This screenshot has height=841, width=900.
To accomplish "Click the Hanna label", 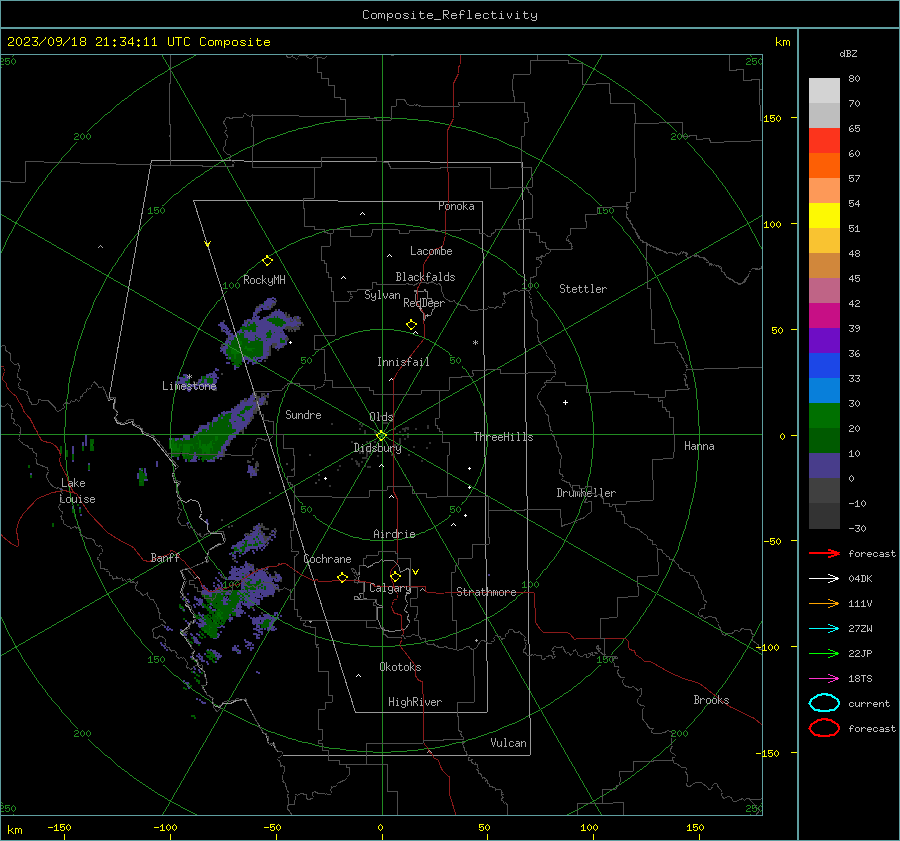I will pyautogui.click(x=699, y=446).
